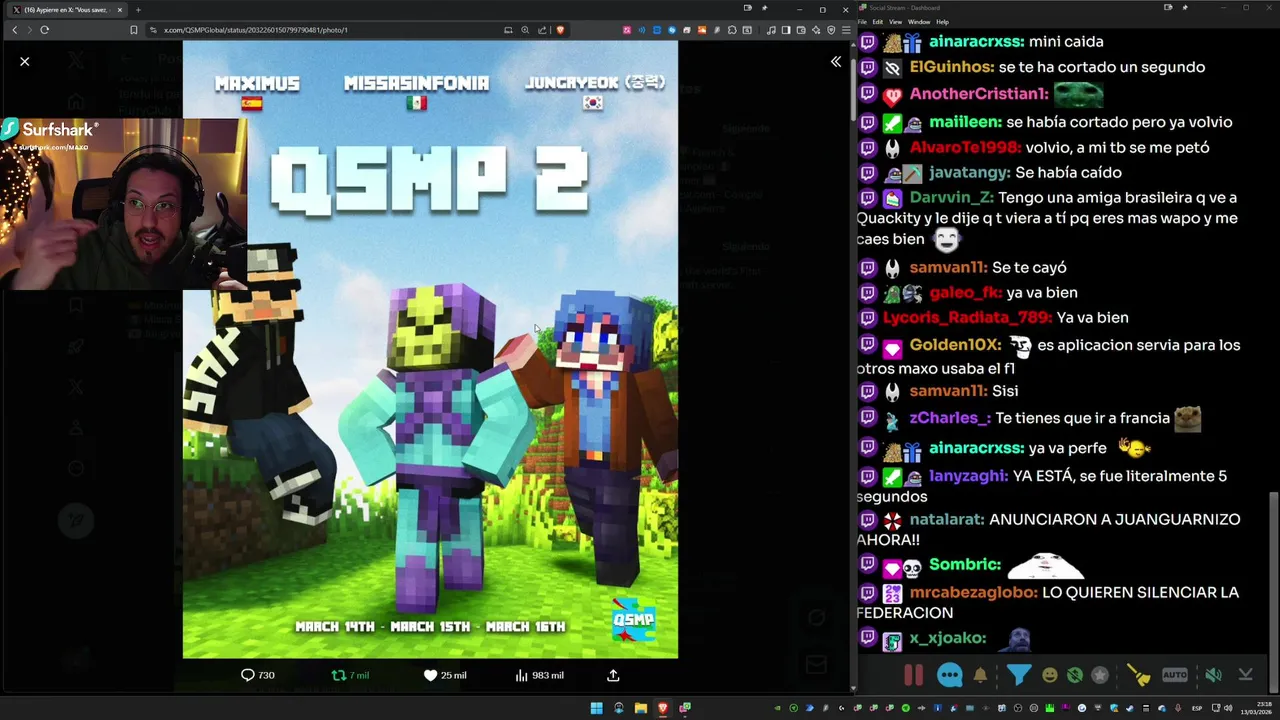Click the Brave icon in the taskbar
Viewport: 1280px width, 720px height.
pyautogui.click(x=662, y=709)
